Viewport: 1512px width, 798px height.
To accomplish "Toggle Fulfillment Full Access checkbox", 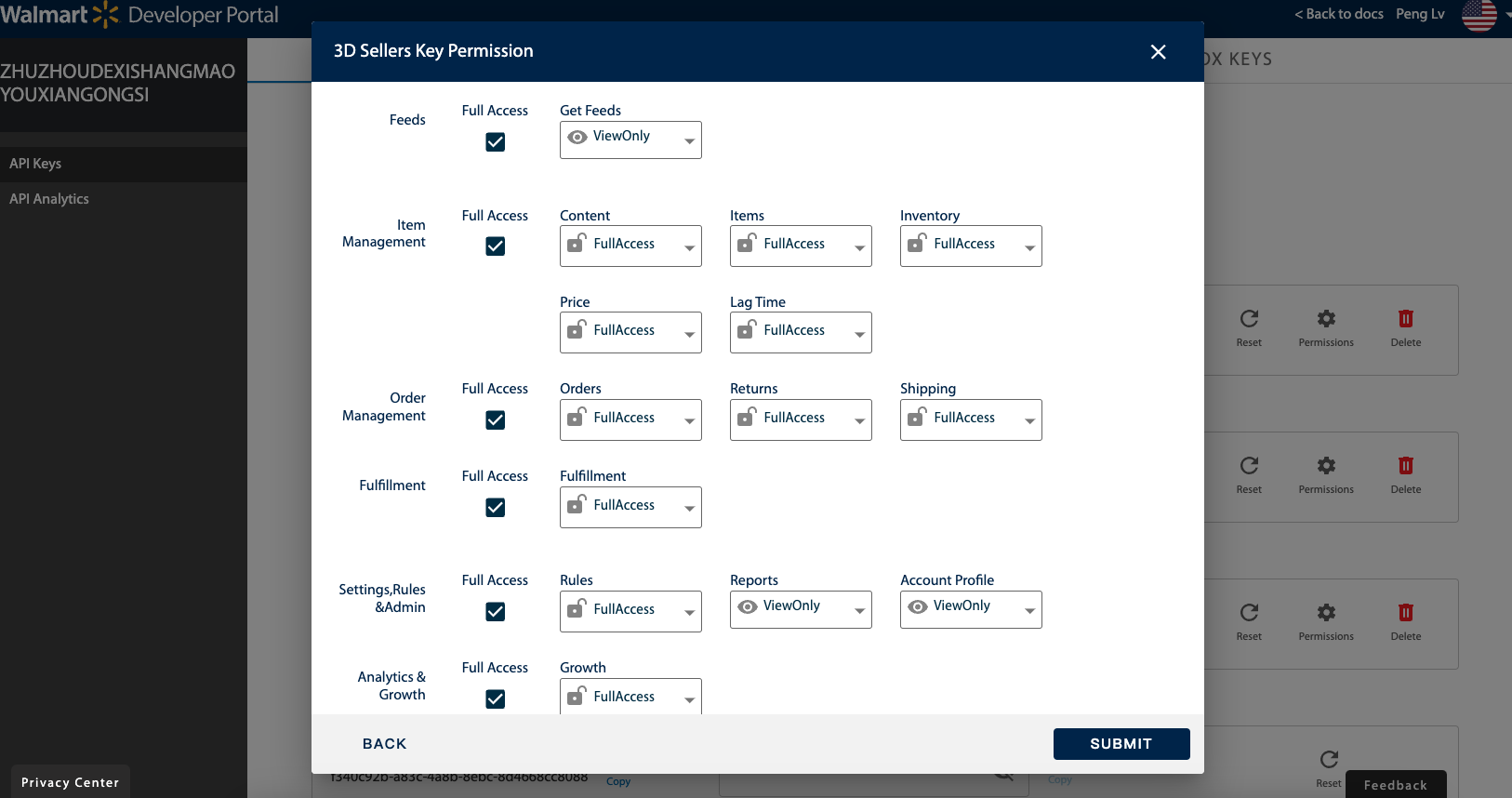I will pyautogui.click(x=496, y=507).
